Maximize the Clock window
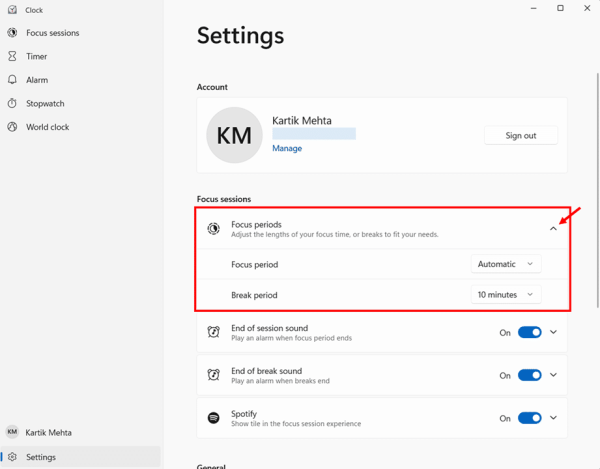This screenshot has width=600, height=469. coord(560,8)
